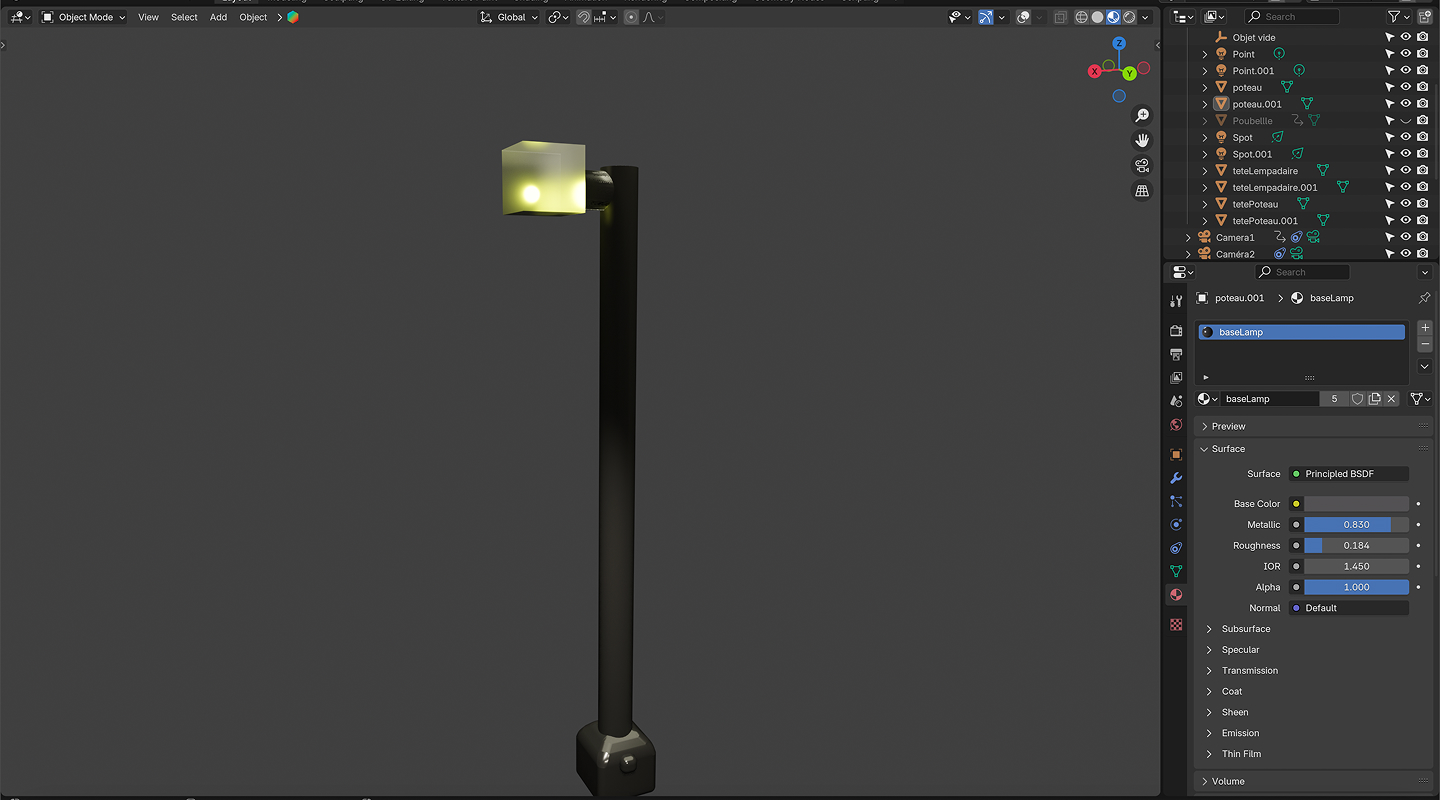Expand the Emission panel
The height and width of the screenshot is (800, 1440).
(x=1240, y=733)
